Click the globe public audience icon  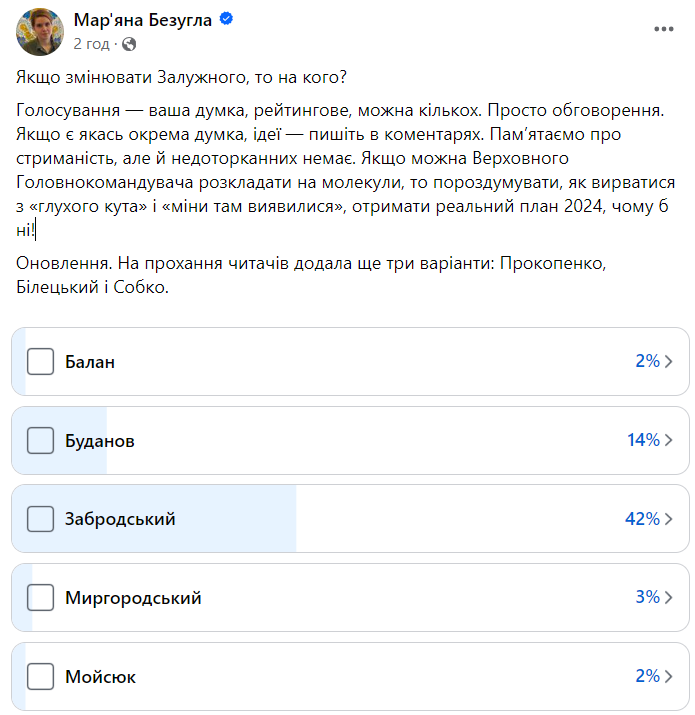coord(129,44)
